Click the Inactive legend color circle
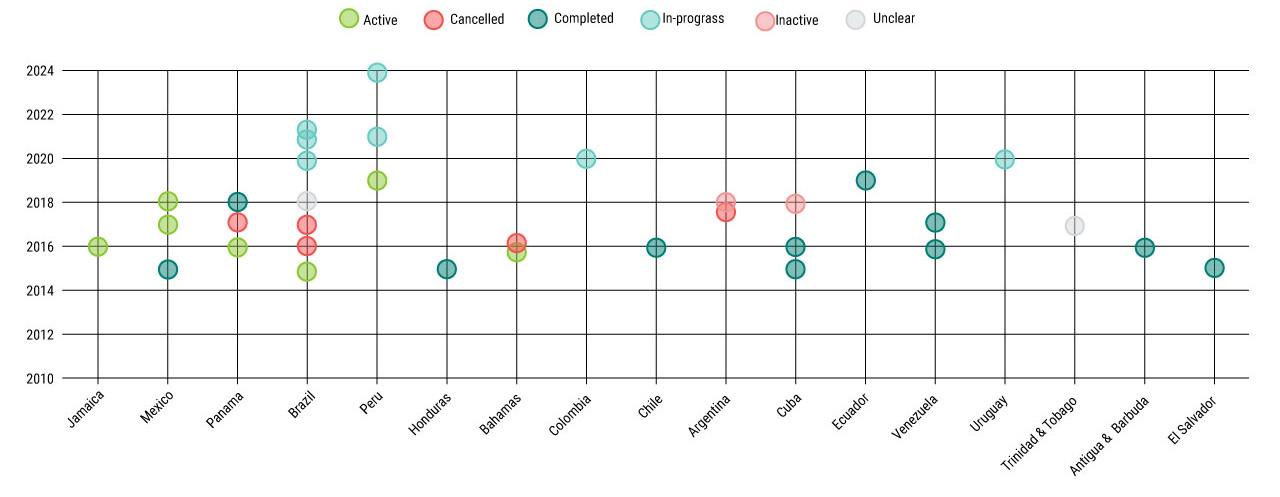Image resolution: width=1280 pixels, height=497 pixels. coord(765,20)
